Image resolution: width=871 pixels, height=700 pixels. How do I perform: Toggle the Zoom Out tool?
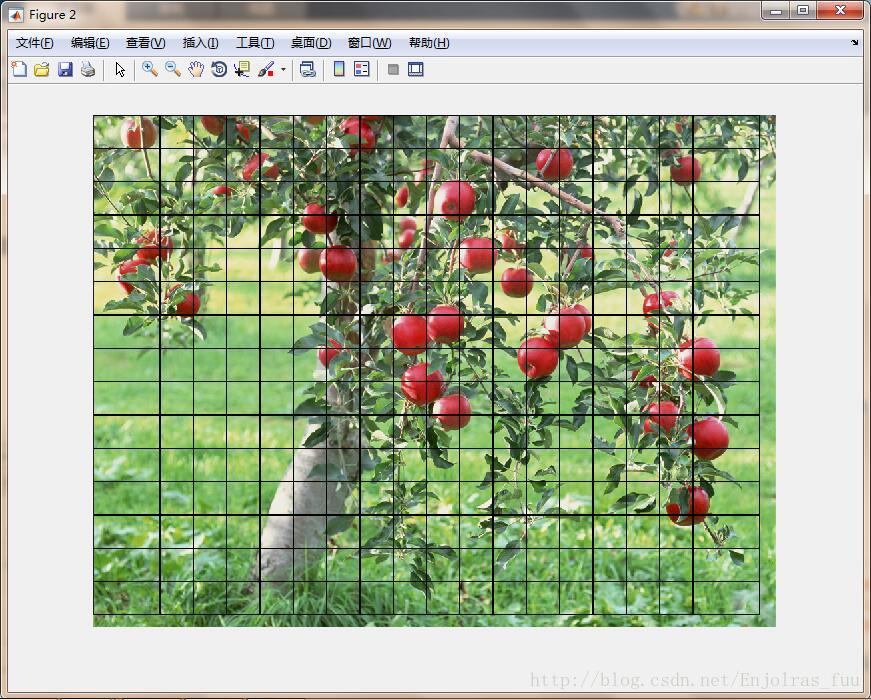click(x=171, y=69)
